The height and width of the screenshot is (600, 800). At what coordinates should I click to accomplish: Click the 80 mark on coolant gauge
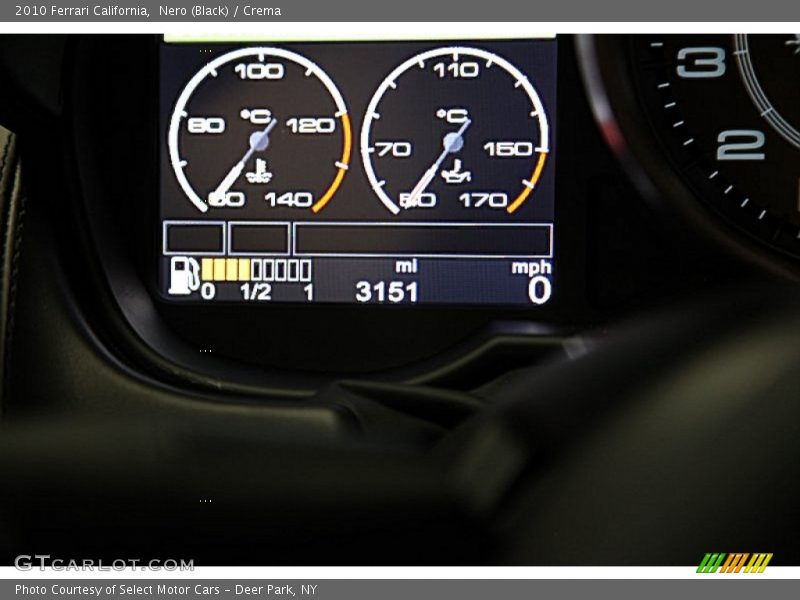click(x=206, y=126)
